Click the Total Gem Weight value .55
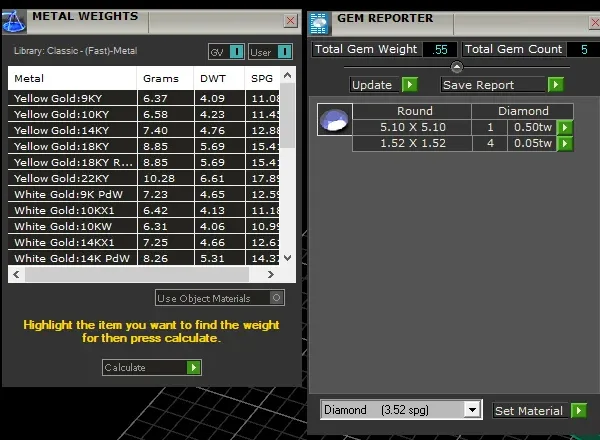 coord(440,49)
